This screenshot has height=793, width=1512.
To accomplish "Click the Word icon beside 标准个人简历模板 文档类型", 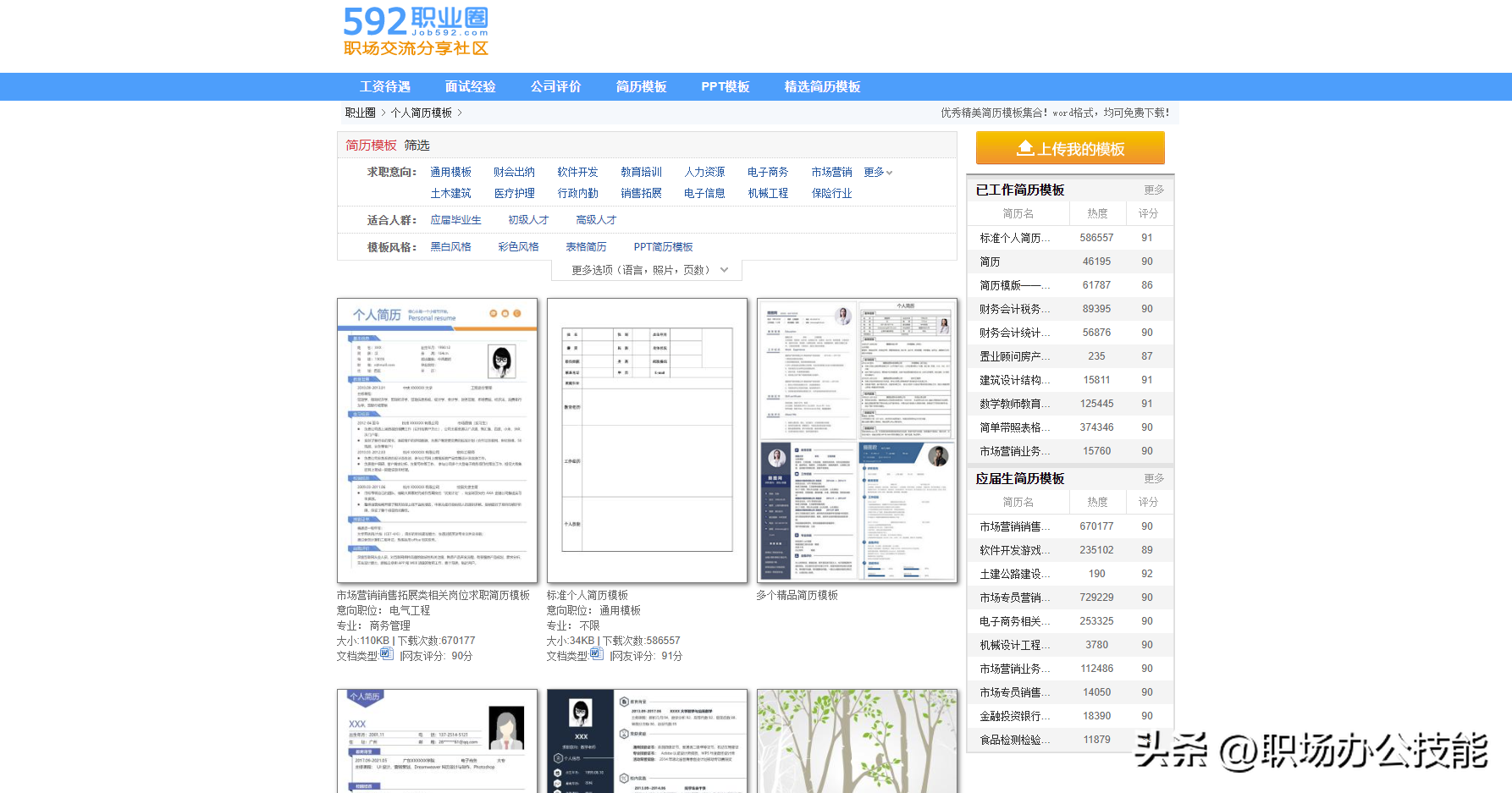I will [x=597, y=653].
